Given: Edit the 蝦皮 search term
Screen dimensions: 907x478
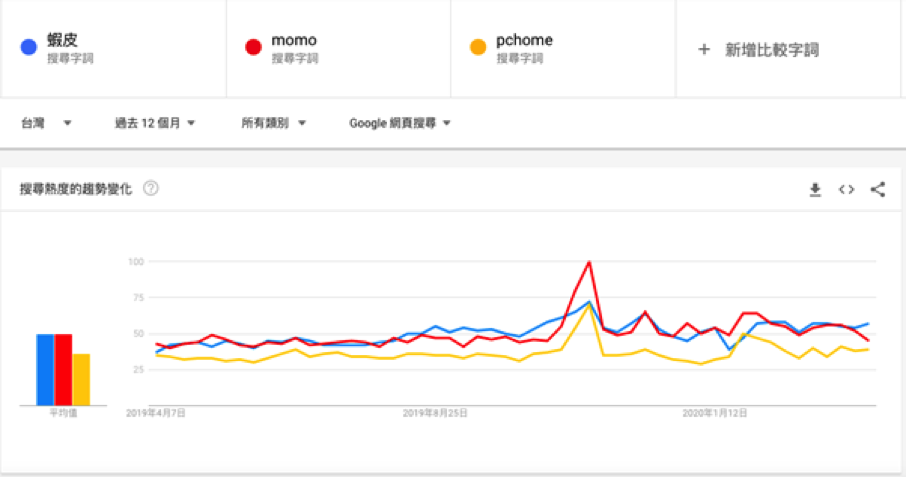Looking at the screenshot, I should click(113, 49).
